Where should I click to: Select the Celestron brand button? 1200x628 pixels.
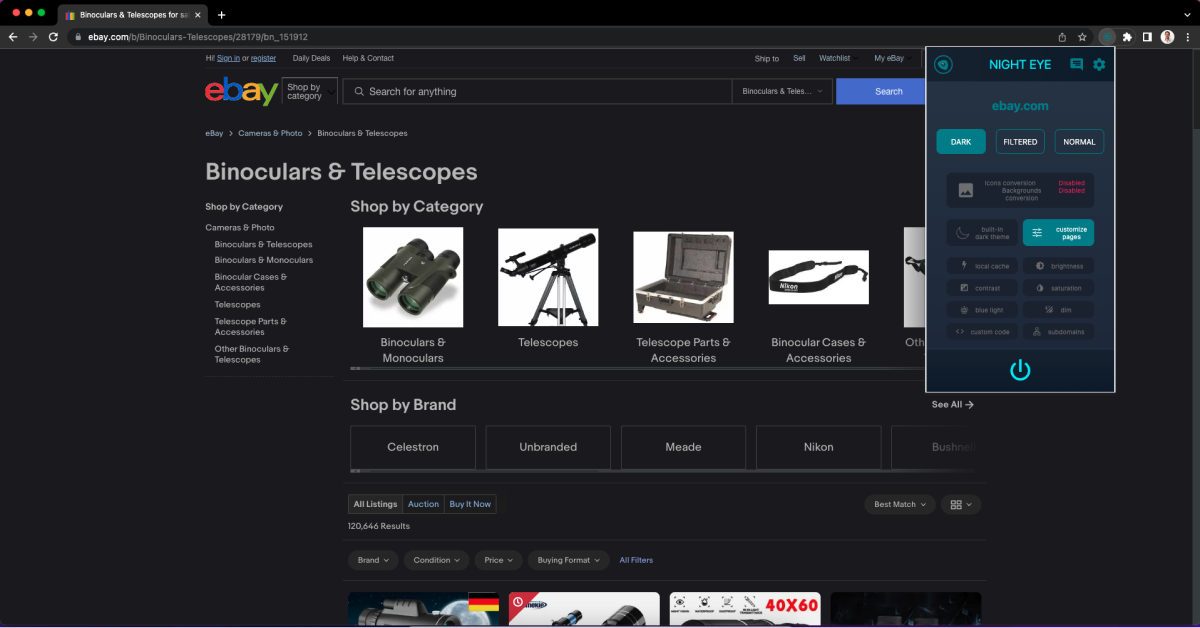point(413,447)
